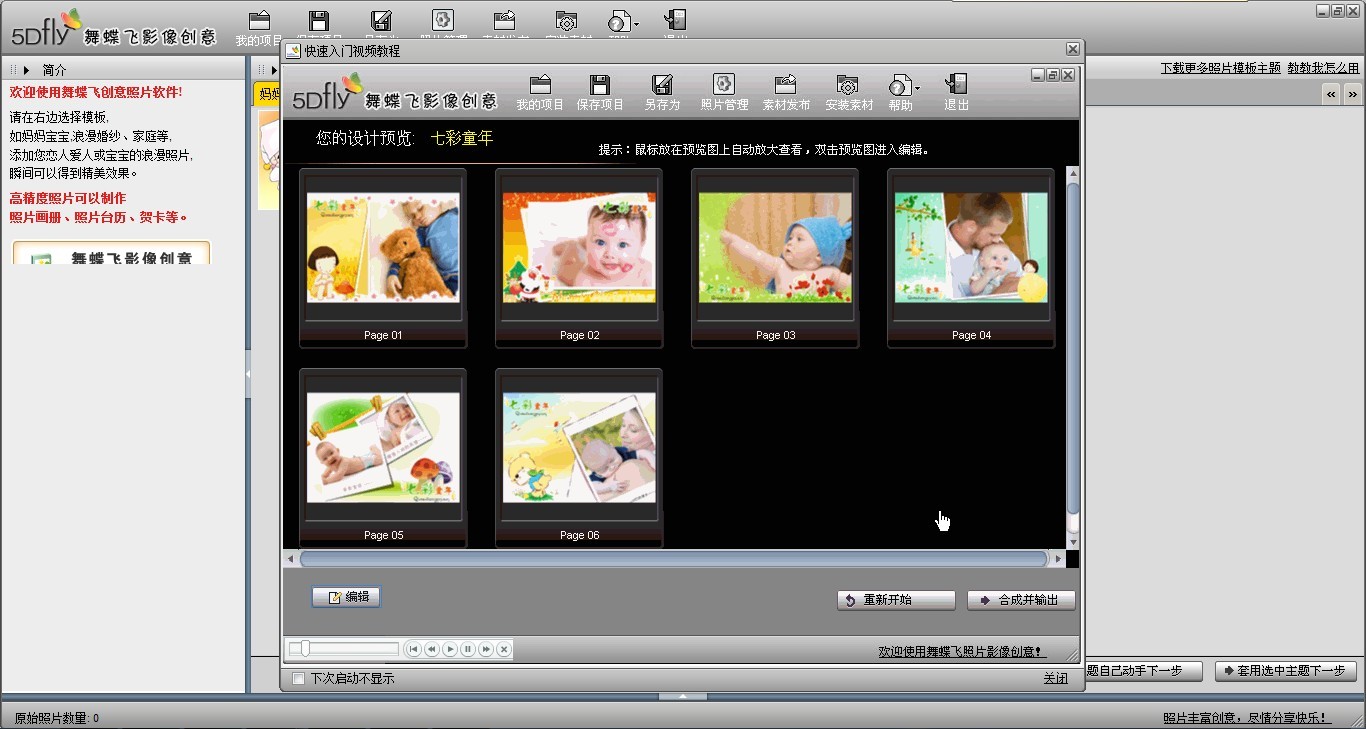Click the 素材发布 icon in the tutorial video

click(x=786, y=91)
